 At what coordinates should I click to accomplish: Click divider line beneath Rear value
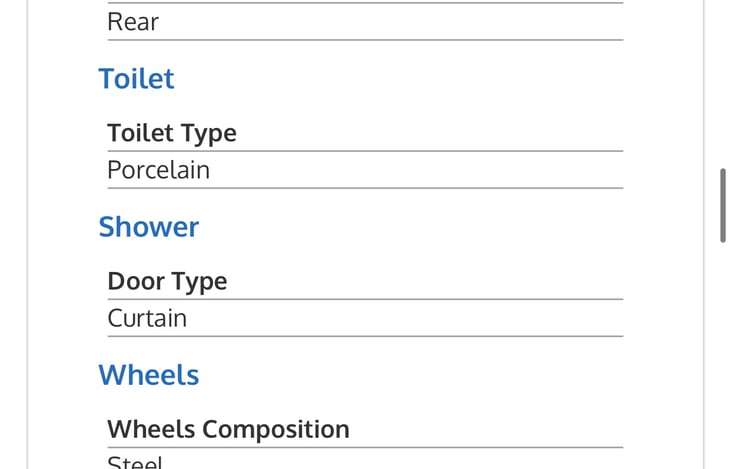pos(366,40)
